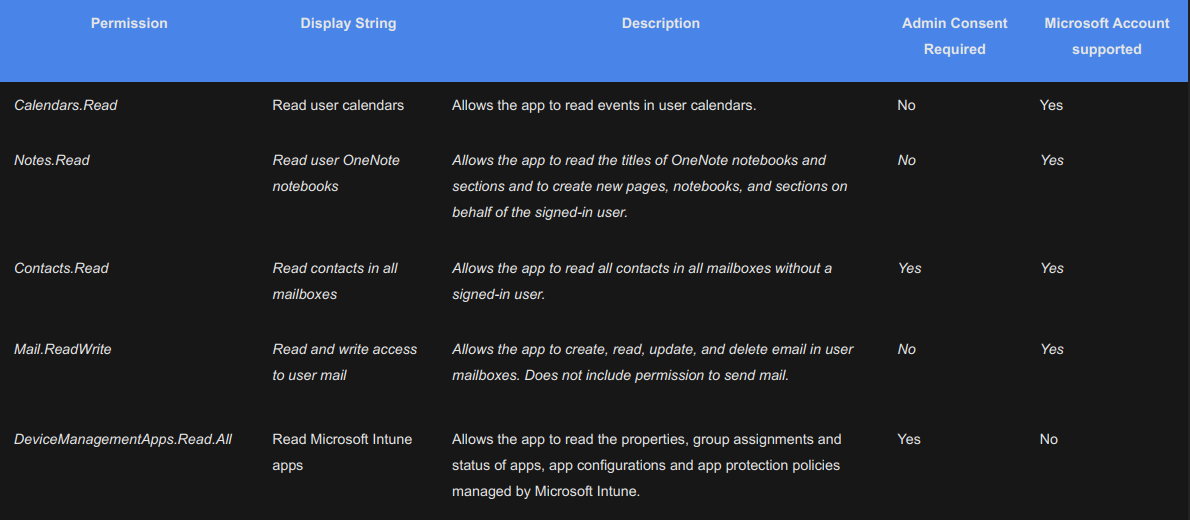The image size is (1190, 520).
Task: Select the Notes.Read permission entry
Action: coord(52,160)
